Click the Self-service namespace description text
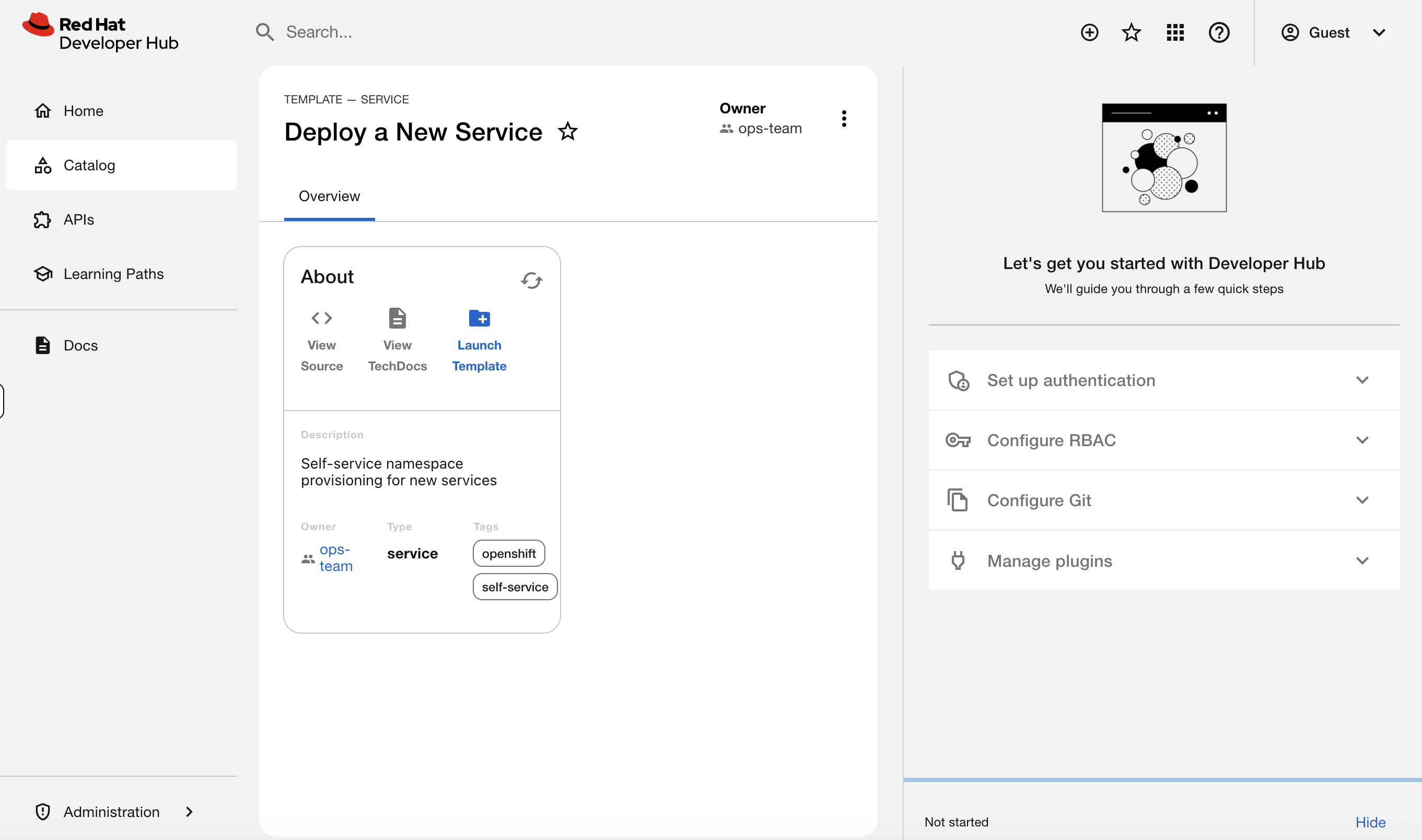This screenshot has width=1422, height=840. (399, 472)
